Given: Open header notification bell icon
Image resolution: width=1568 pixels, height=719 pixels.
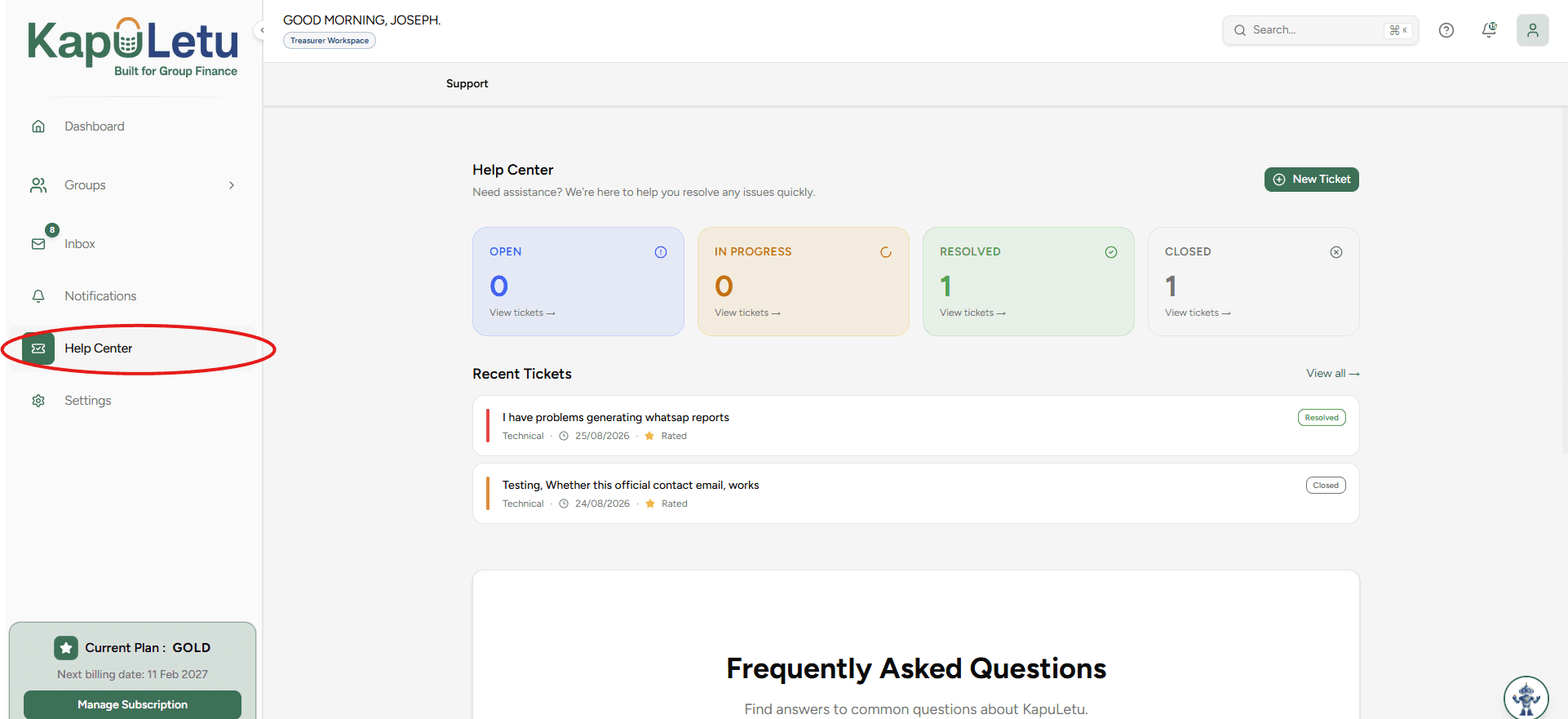Looking at the screenshot, I should click(x=1490, y=30).
